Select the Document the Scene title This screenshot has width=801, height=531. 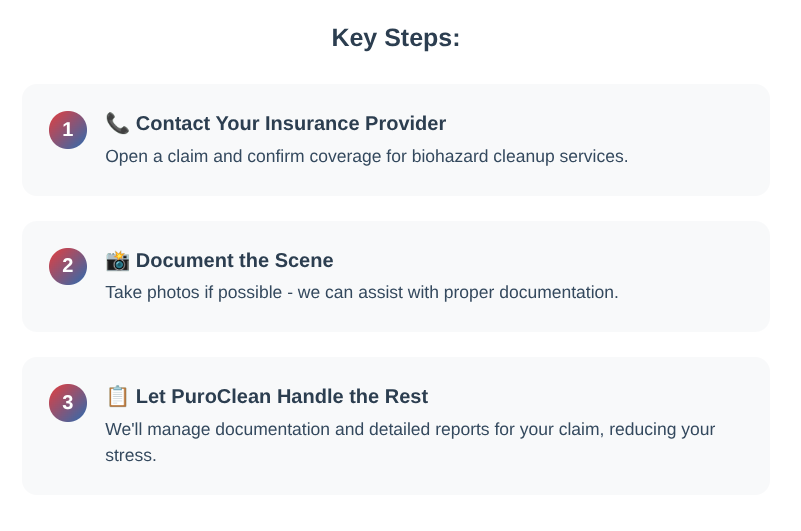point(234,260)
